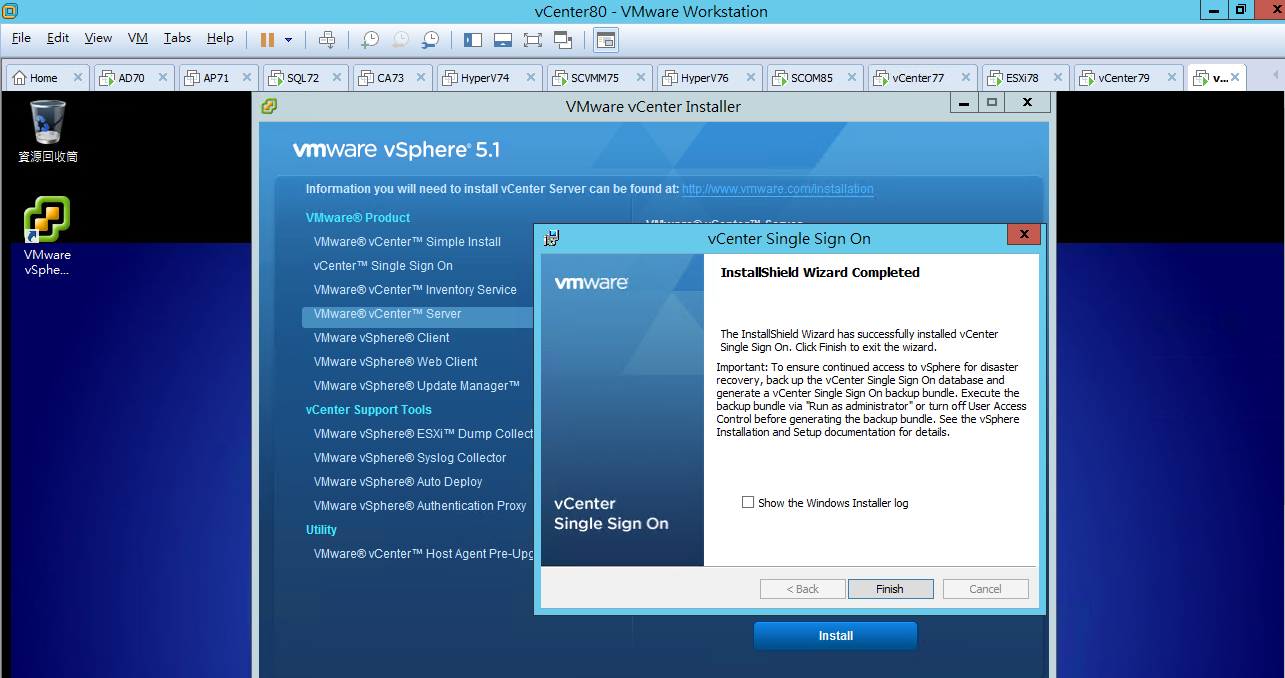
Task: Open the VM menu
Action: click(138, 38)
